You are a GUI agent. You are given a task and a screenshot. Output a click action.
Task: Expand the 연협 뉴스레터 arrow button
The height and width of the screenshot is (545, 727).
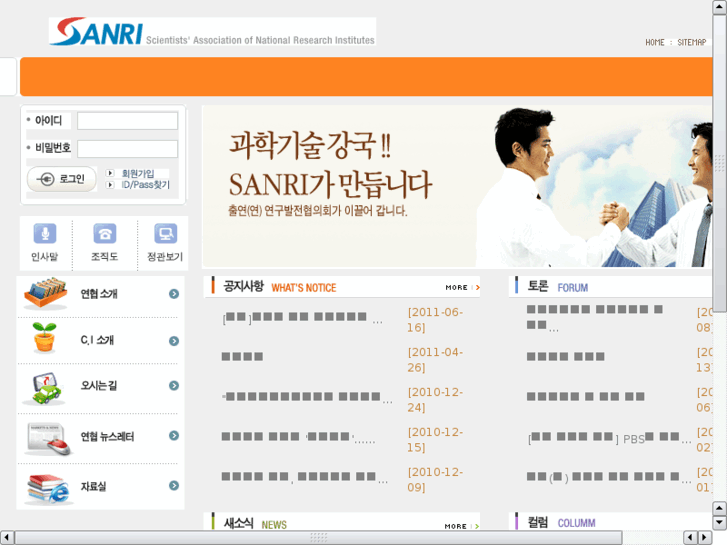click(x=174, y=435)
